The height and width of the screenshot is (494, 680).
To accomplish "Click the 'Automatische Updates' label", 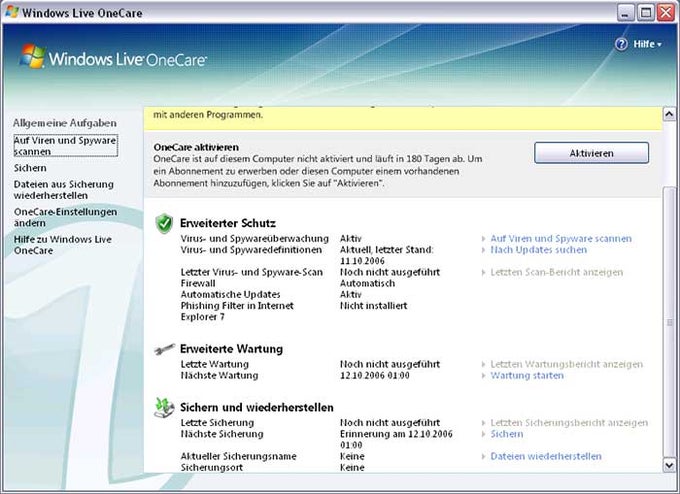I will pyautogui.click(x=230, y=294).
